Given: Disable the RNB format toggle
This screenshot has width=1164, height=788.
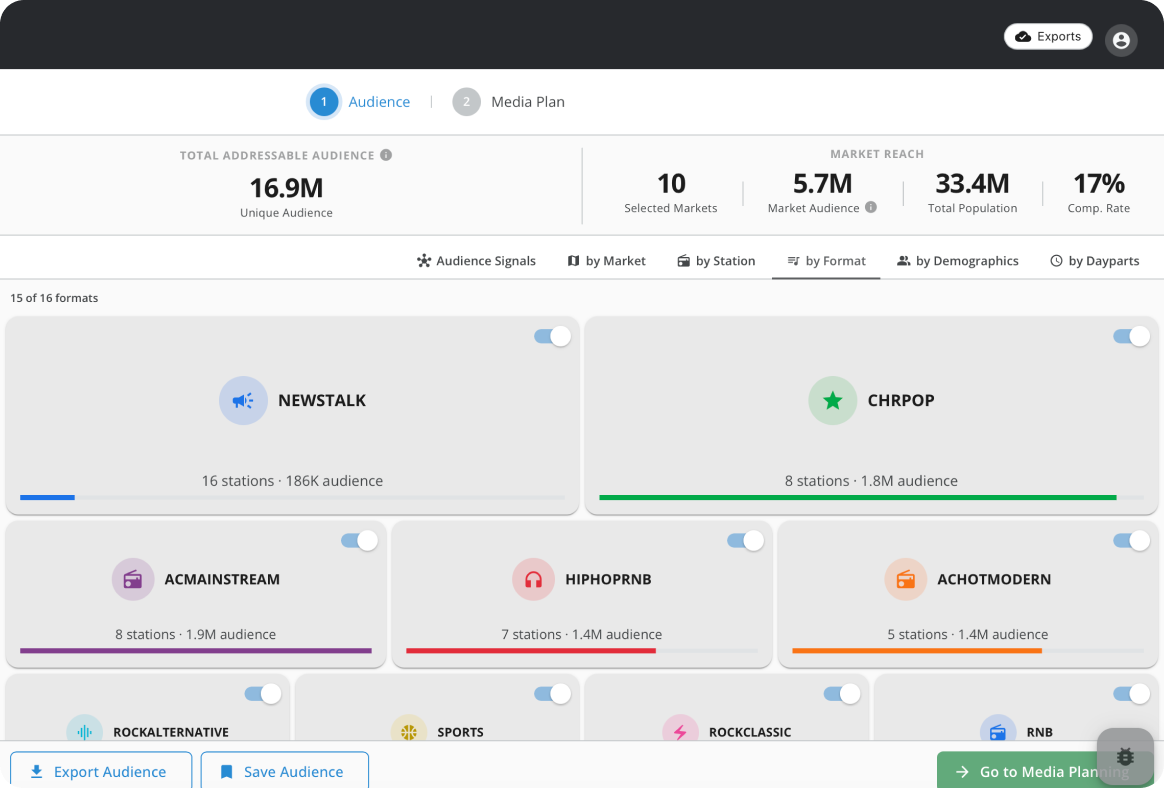Looking at the screenshot, I should click(x=1131, y=694).
